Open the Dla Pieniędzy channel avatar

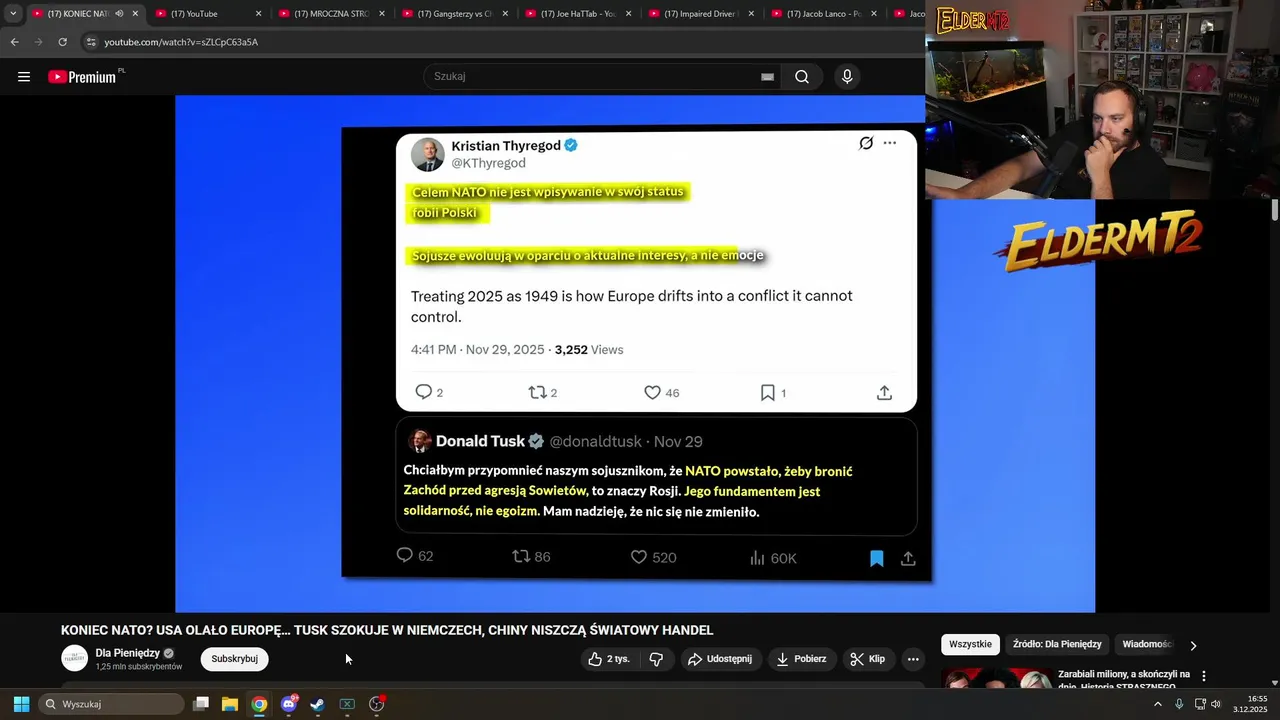pos(74,658)
